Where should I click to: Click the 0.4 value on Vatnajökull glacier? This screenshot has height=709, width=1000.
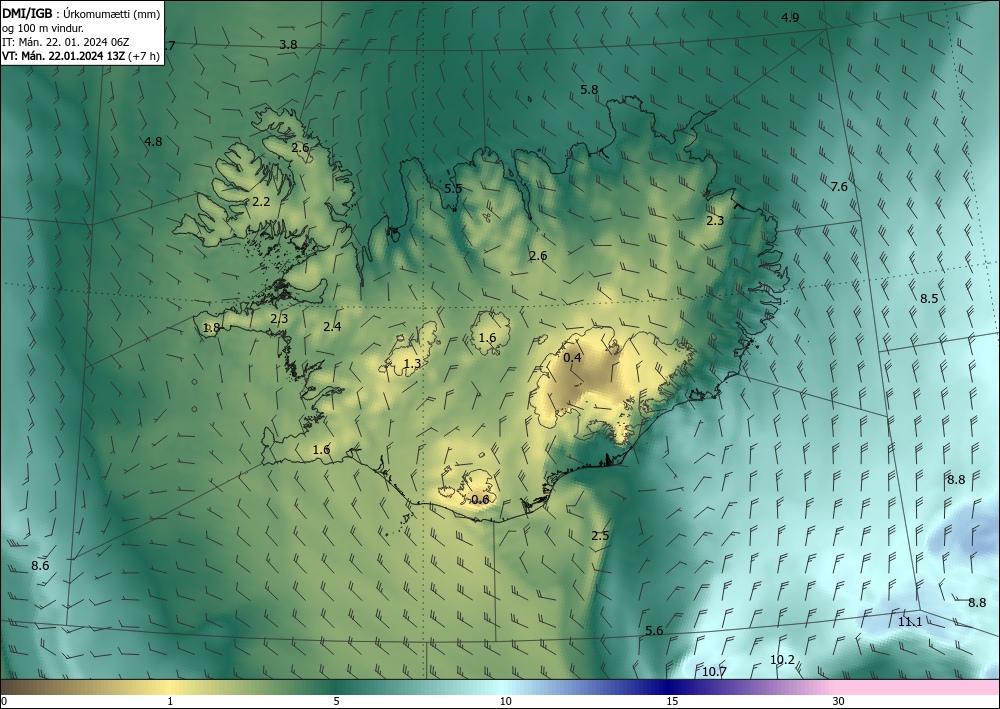click(x=572, y=358)
